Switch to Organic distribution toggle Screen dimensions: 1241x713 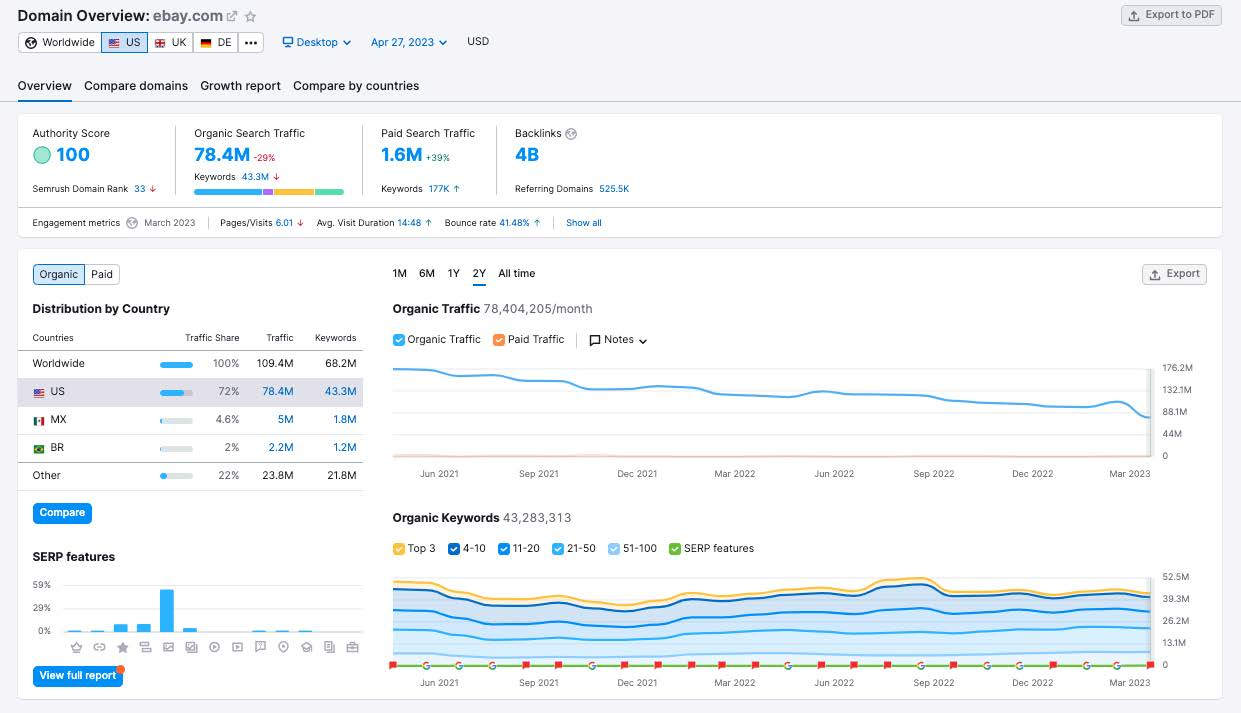[59, 274]
